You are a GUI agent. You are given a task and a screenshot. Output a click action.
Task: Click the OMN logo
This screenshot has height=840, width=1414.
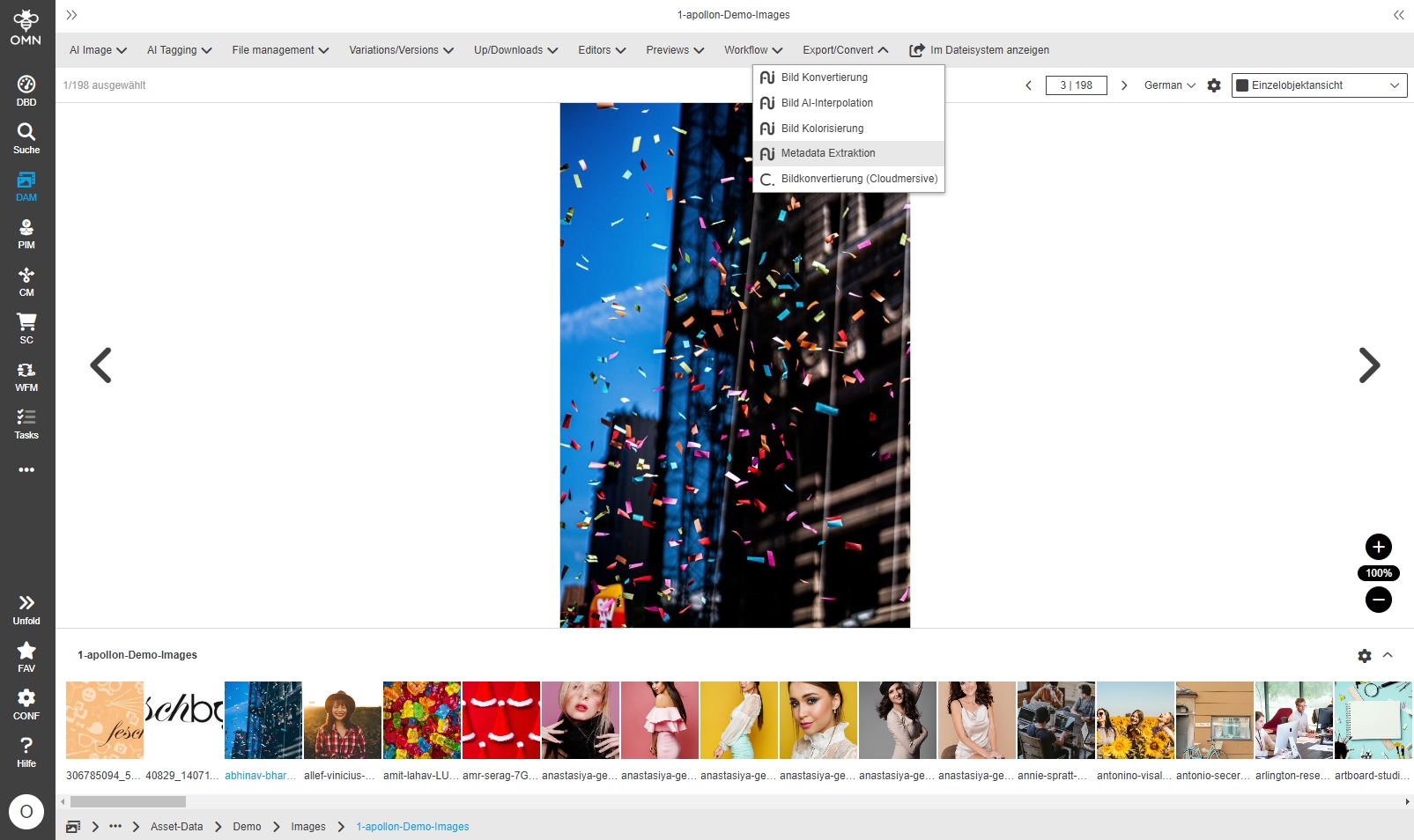pos(26,27)
